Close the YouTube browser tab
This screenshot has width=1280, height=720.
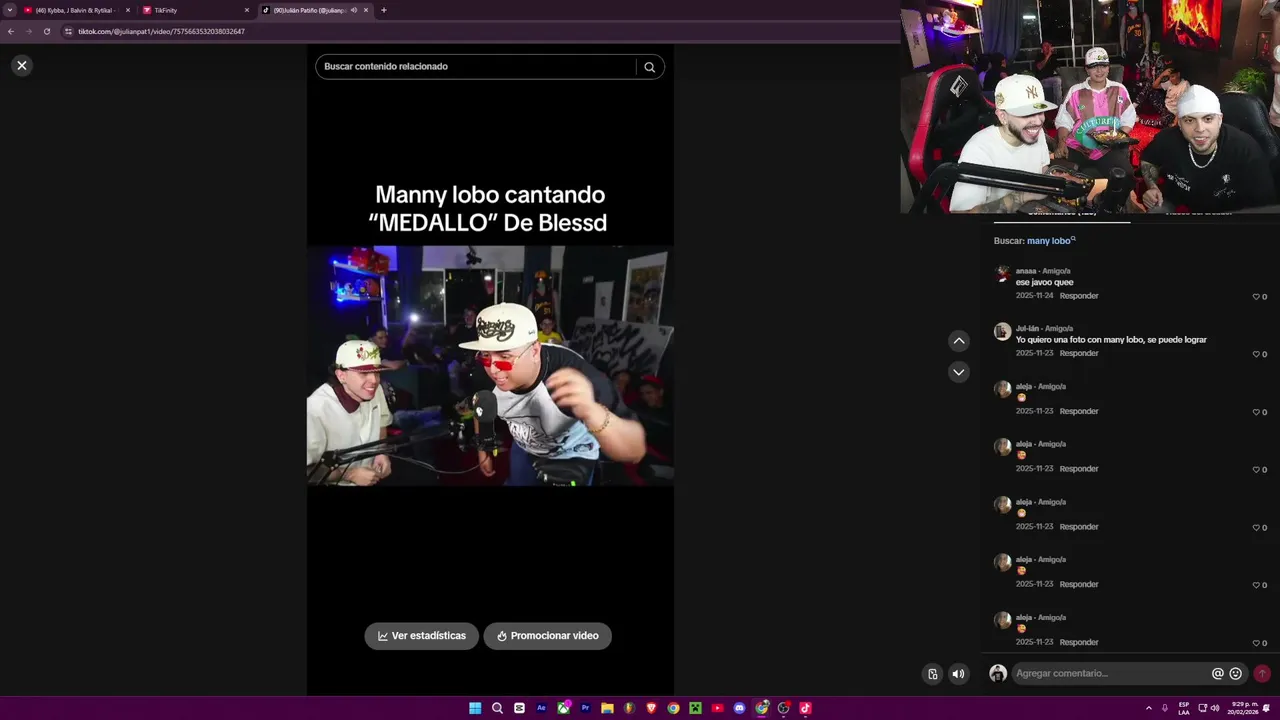point(128,10)
